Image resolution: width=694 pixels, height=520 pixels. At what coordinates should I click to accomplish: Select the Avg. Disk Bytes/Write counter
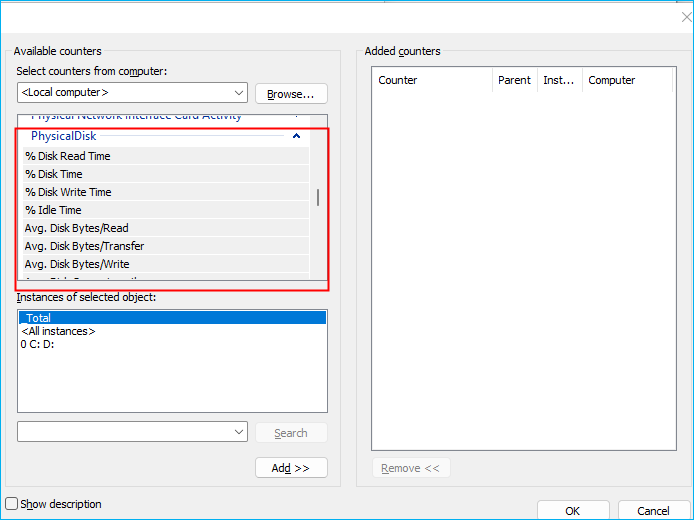(166, 264)
